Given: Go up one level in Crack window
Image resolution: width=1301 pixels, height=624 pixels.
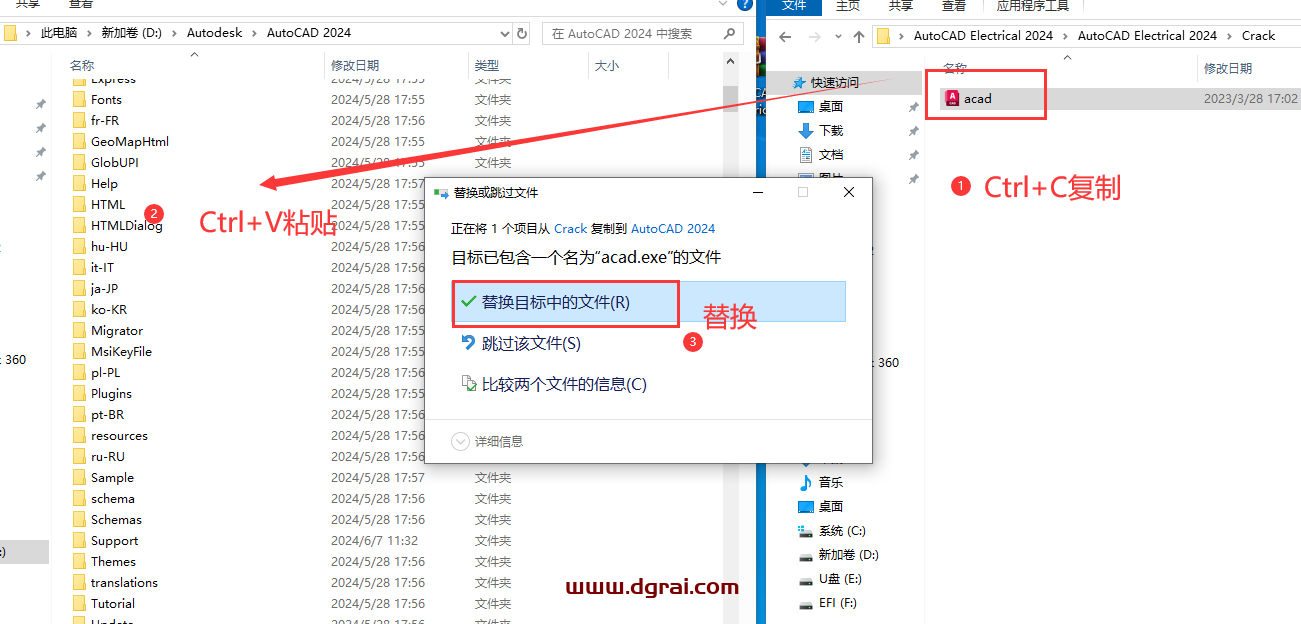Looking at the screenshot, I should (x=859, y=37).
